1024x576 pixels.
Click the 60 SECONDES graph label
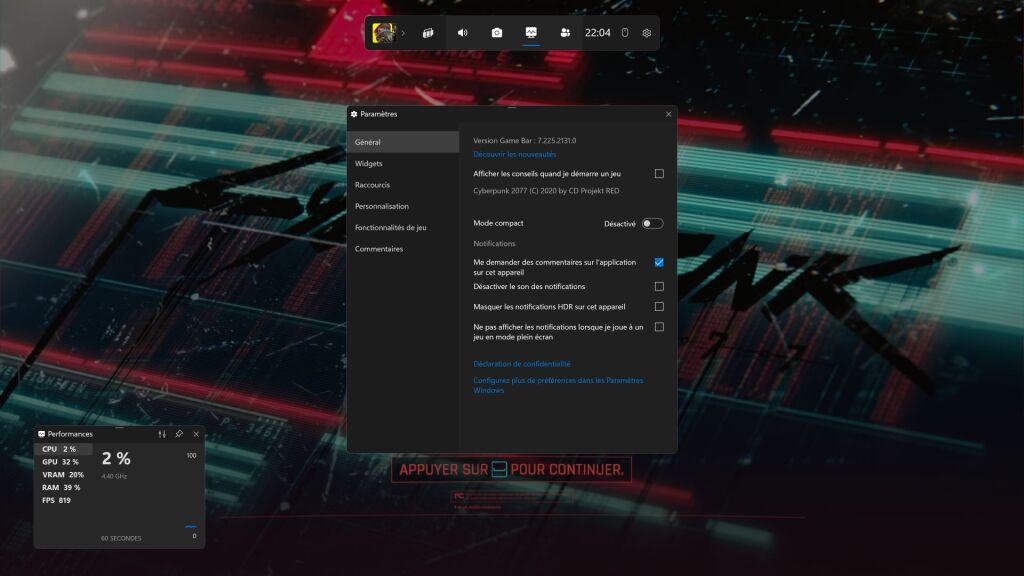point(121,538)
